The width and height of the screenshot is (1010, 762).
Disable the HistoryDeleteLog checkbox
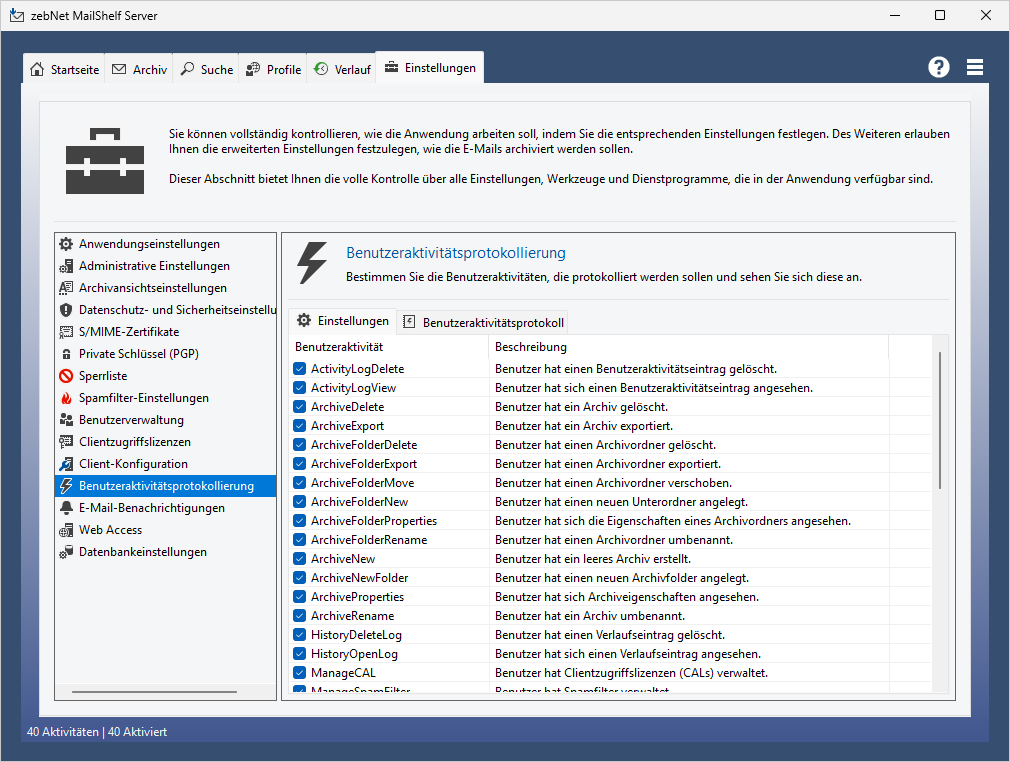(x=299, y=635)
